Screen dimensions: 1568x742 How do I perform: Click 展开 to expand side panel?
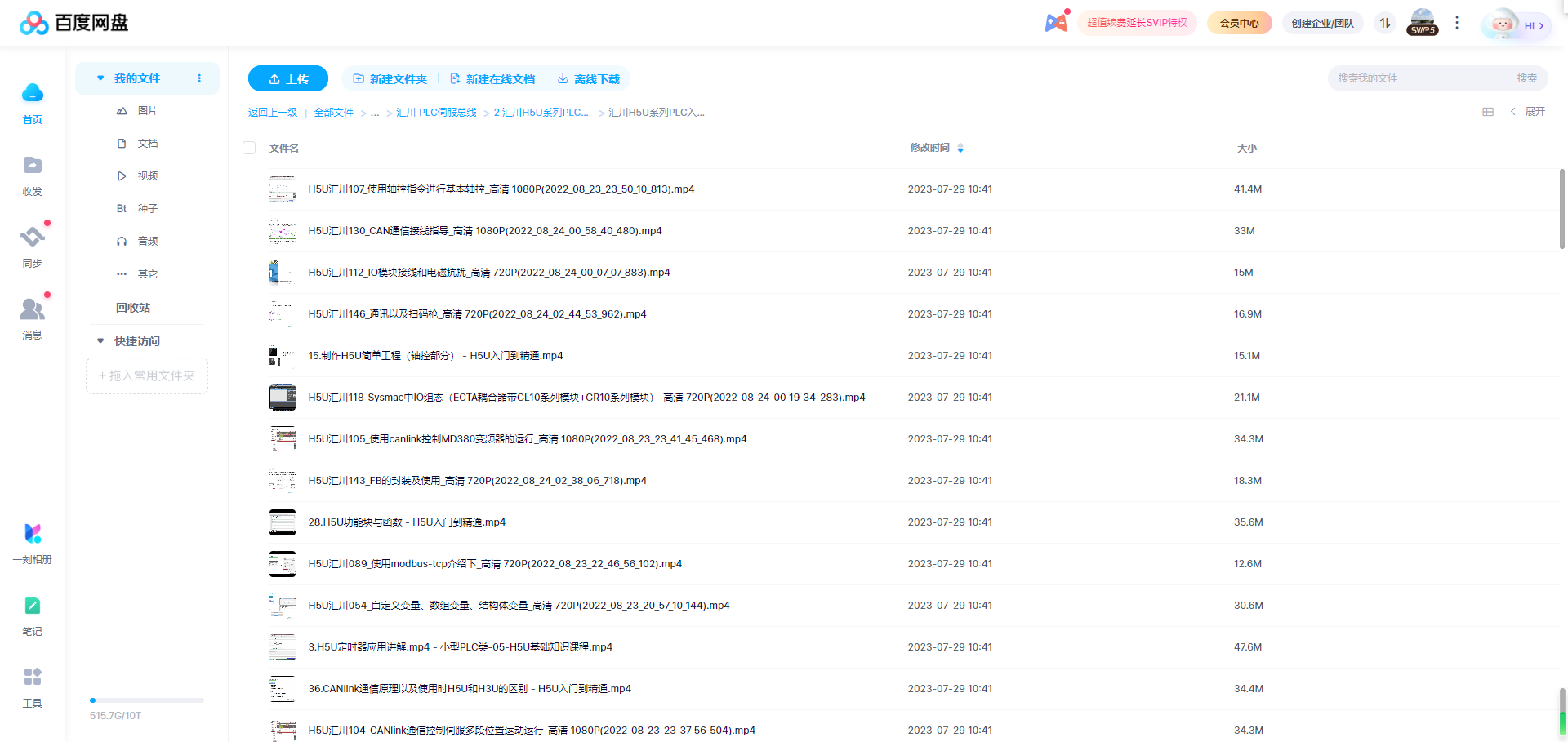[x=1528, y=112]
